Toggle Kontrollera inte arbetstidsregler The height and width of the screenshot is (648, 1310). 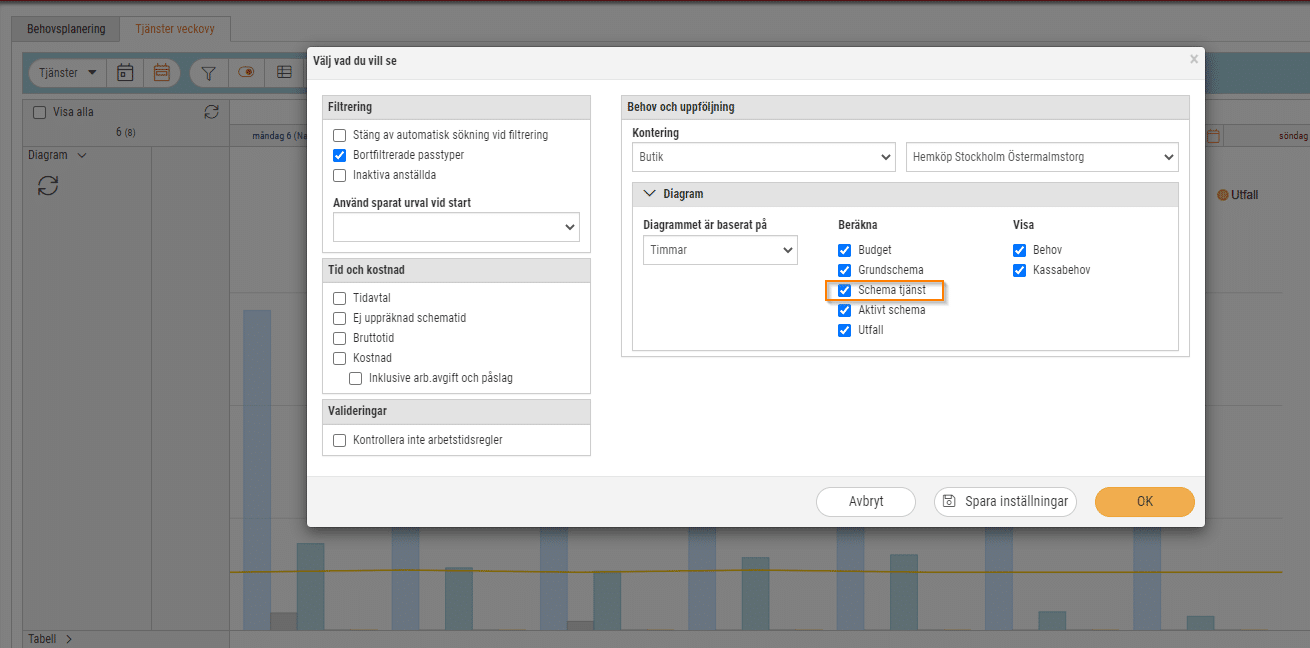coord(340,440)
